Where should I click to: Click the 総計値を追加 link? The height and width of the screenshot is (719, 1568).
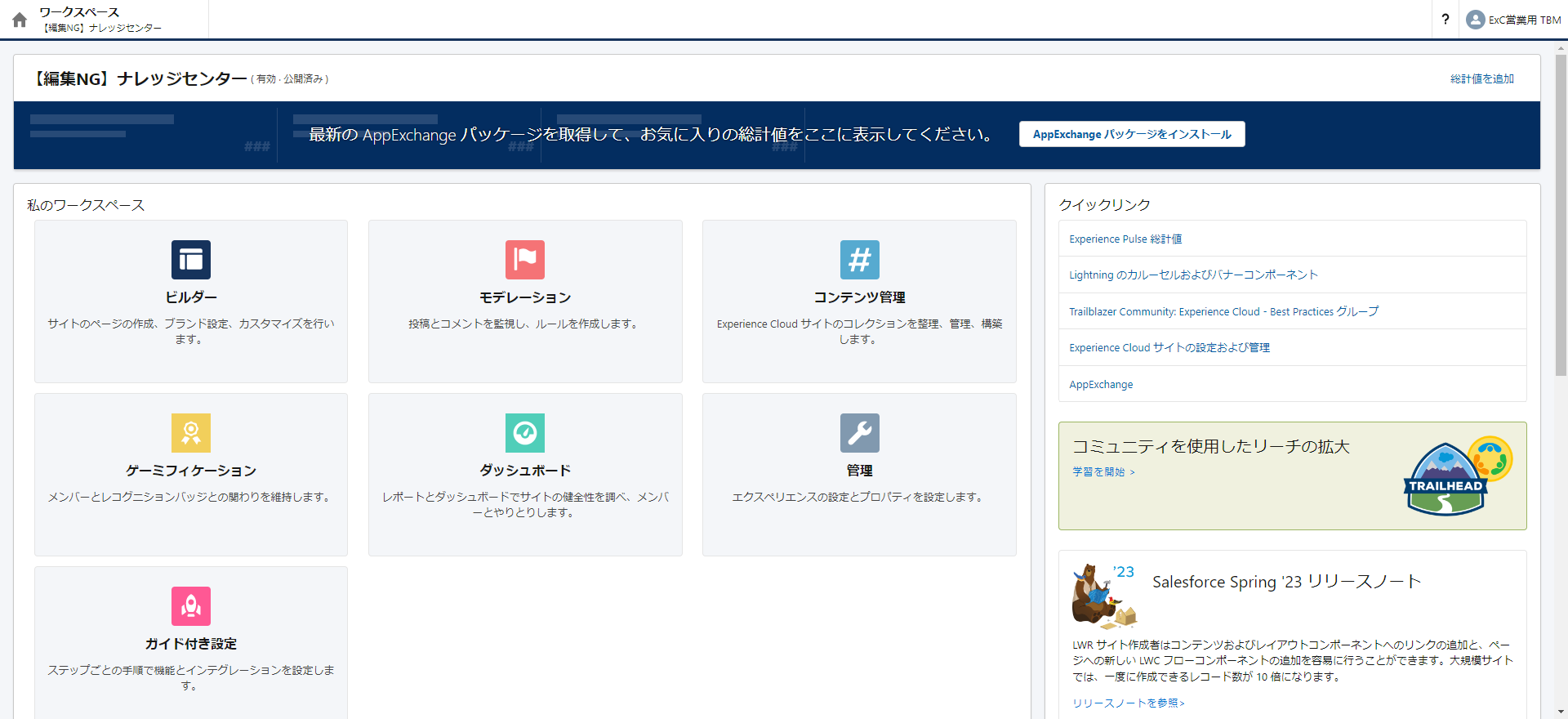(1481, 78)
